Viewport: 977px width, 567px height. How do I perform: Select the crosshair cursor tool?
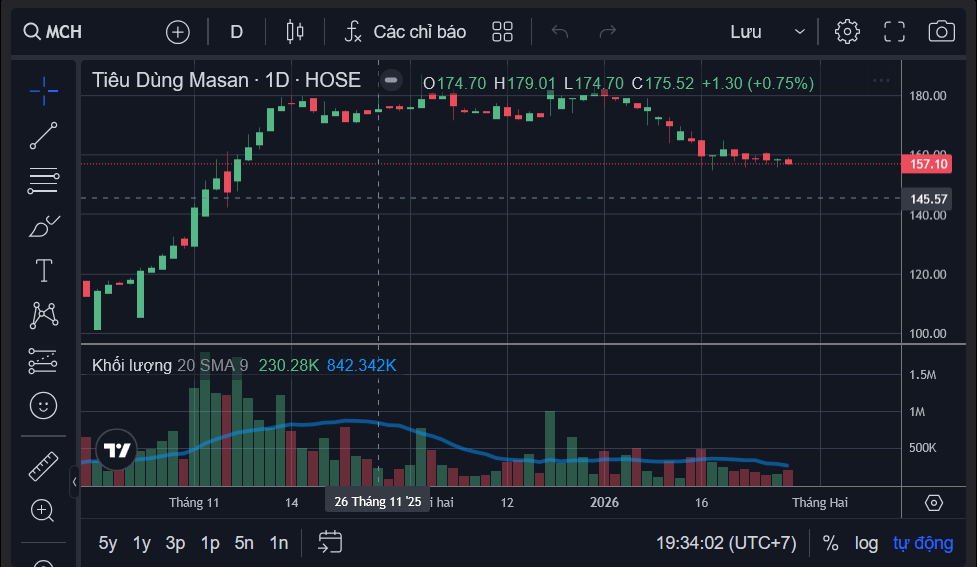pos(43,91)
